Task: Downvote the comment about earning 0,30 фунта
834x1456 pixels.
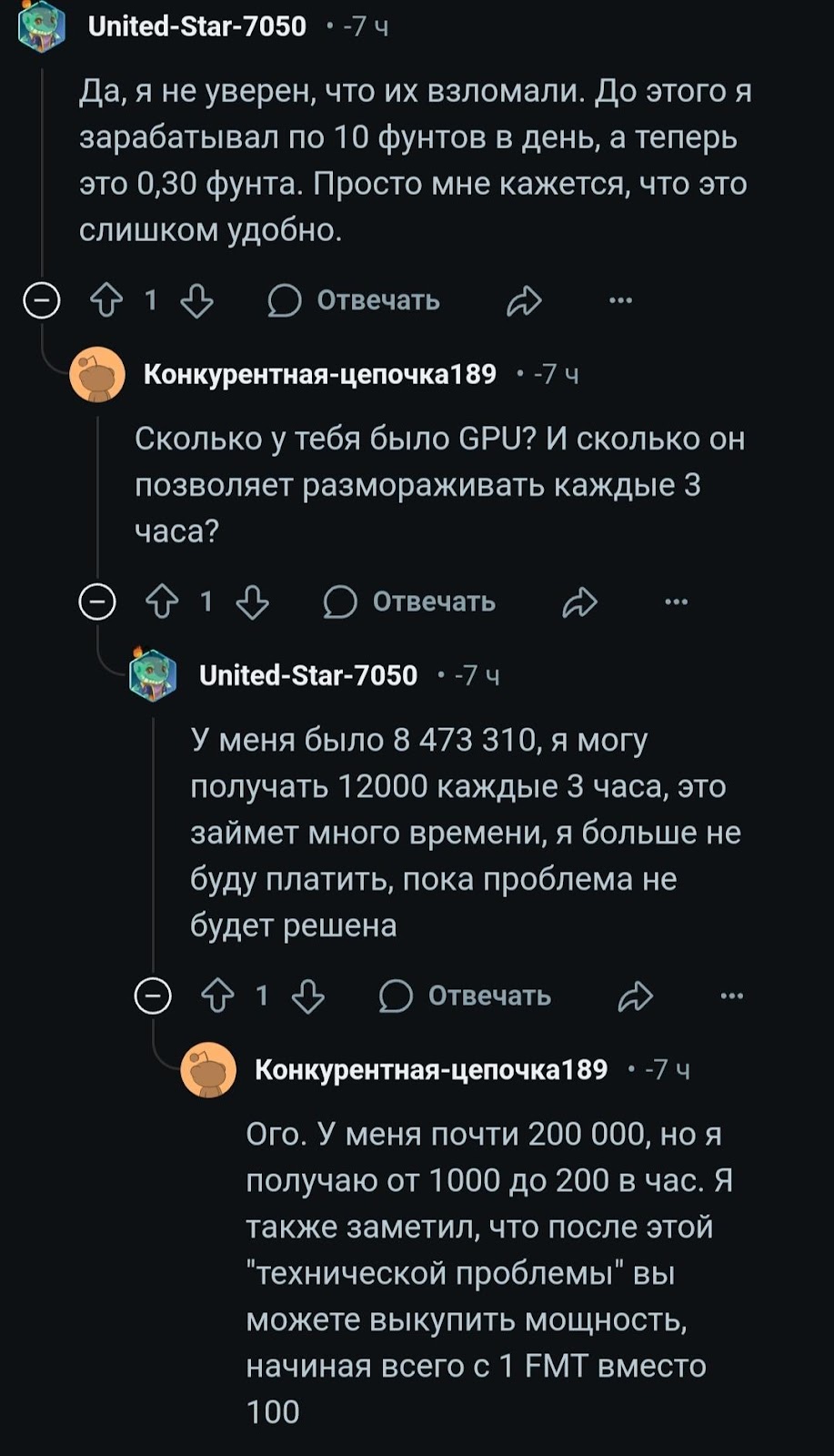Action: (x=196, y=300)
